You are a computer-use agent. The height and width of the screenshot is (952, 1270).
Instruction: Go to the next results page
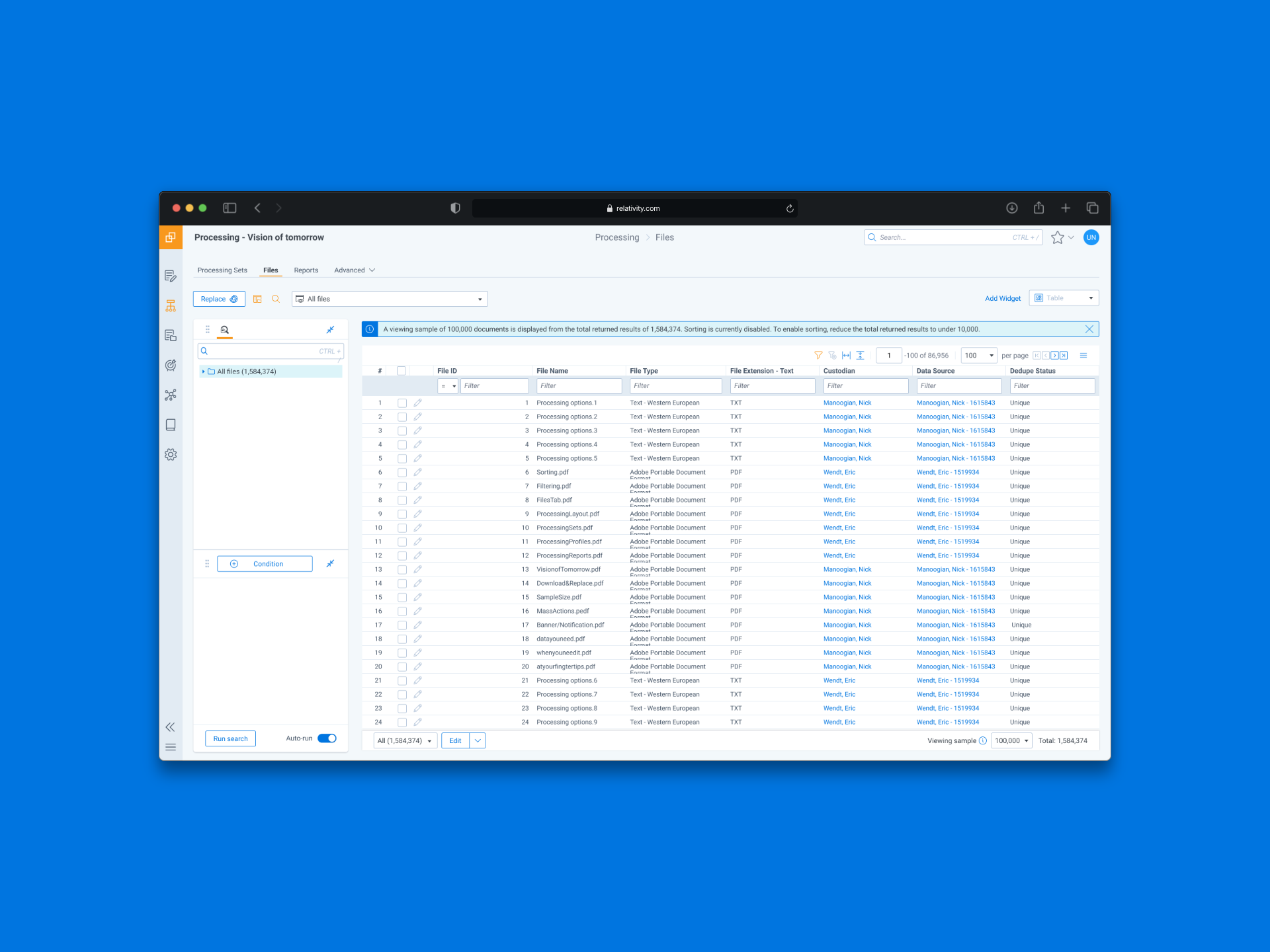point(1054,355)
